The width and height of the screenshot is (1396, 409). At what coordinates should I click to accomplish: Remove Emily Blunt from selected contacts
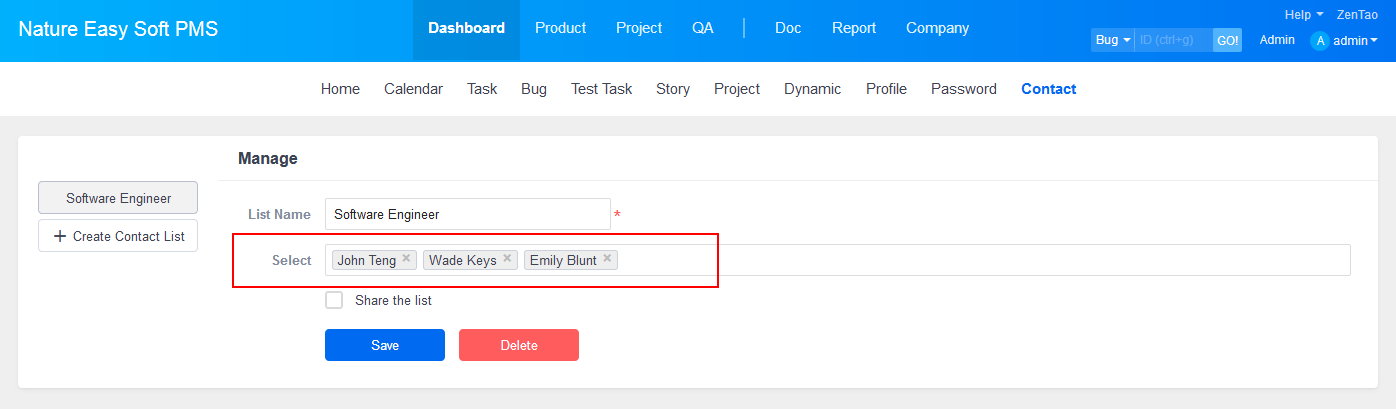click(x=607, y=259)
